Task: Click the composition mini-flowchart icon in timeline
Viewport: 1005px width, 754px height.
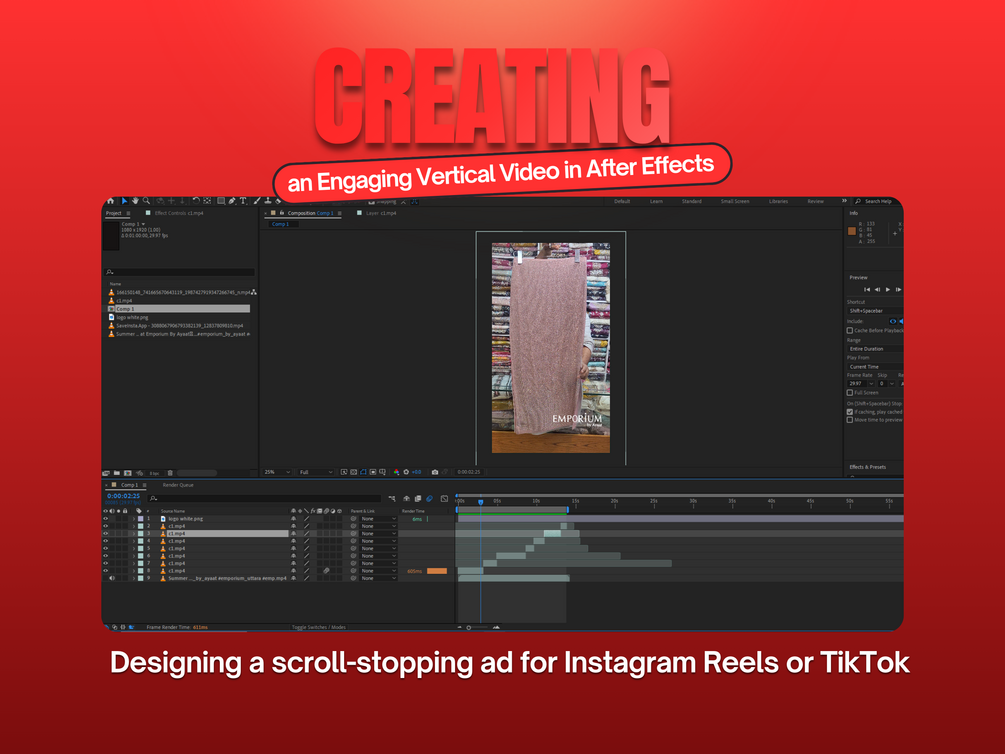Action: 392,499
